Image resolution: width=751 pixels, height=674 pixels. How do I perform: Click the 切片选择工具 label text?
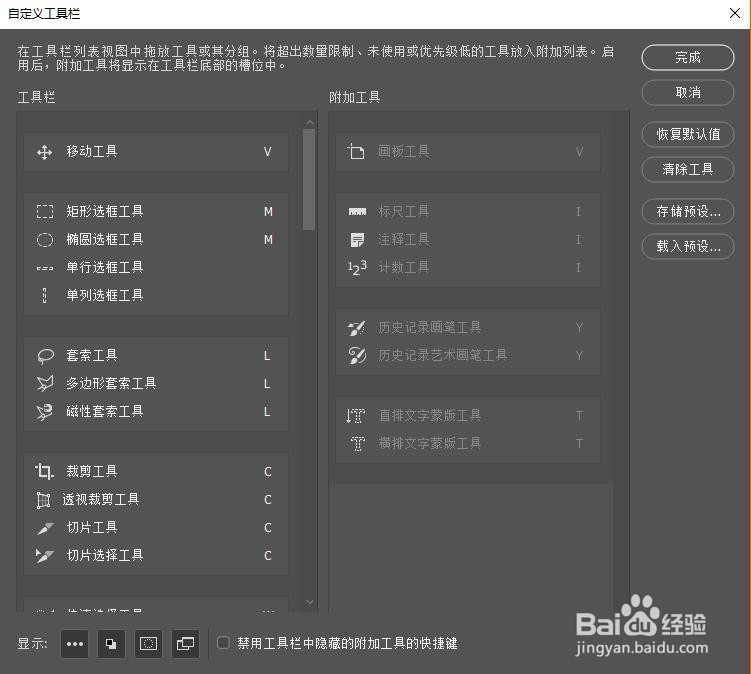point(105,555)
